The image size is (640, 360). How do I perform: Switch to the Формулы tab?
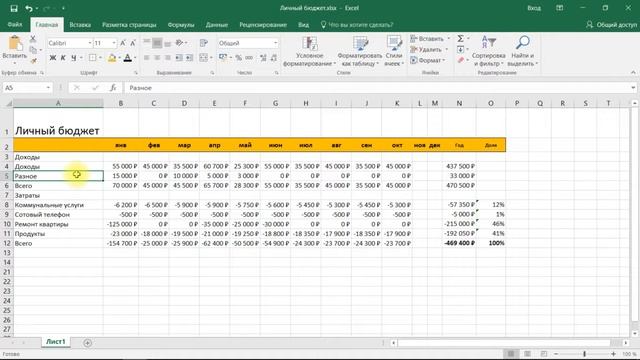point(181,25)
